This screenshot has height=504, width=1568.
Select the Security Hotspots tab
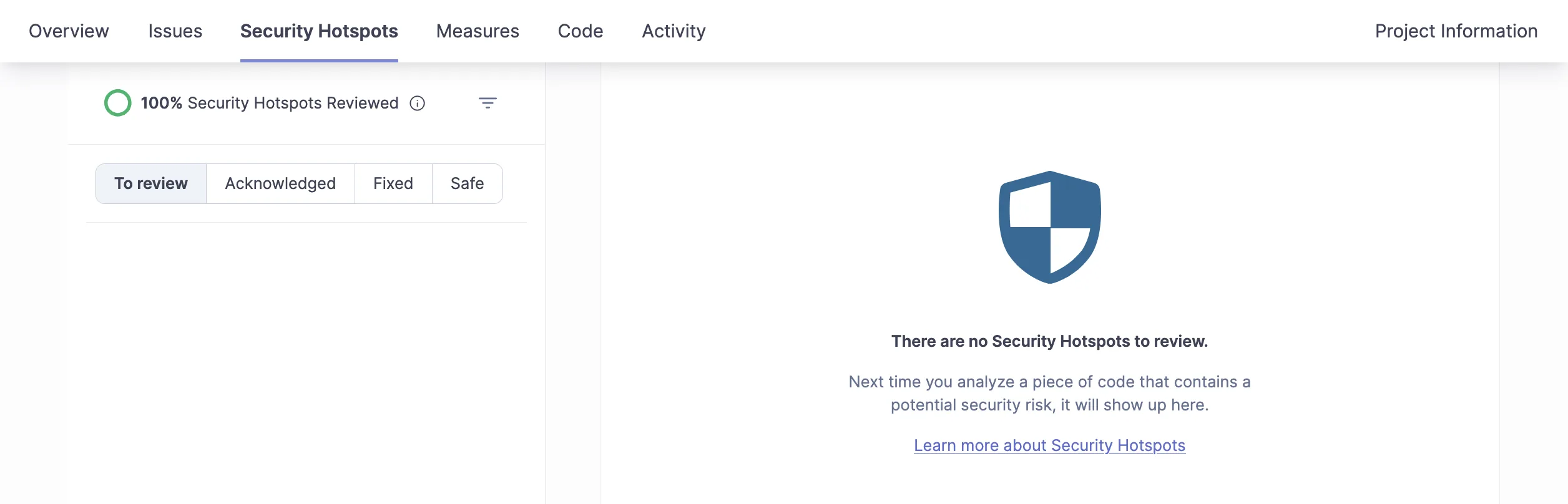[x=320, y=31]
